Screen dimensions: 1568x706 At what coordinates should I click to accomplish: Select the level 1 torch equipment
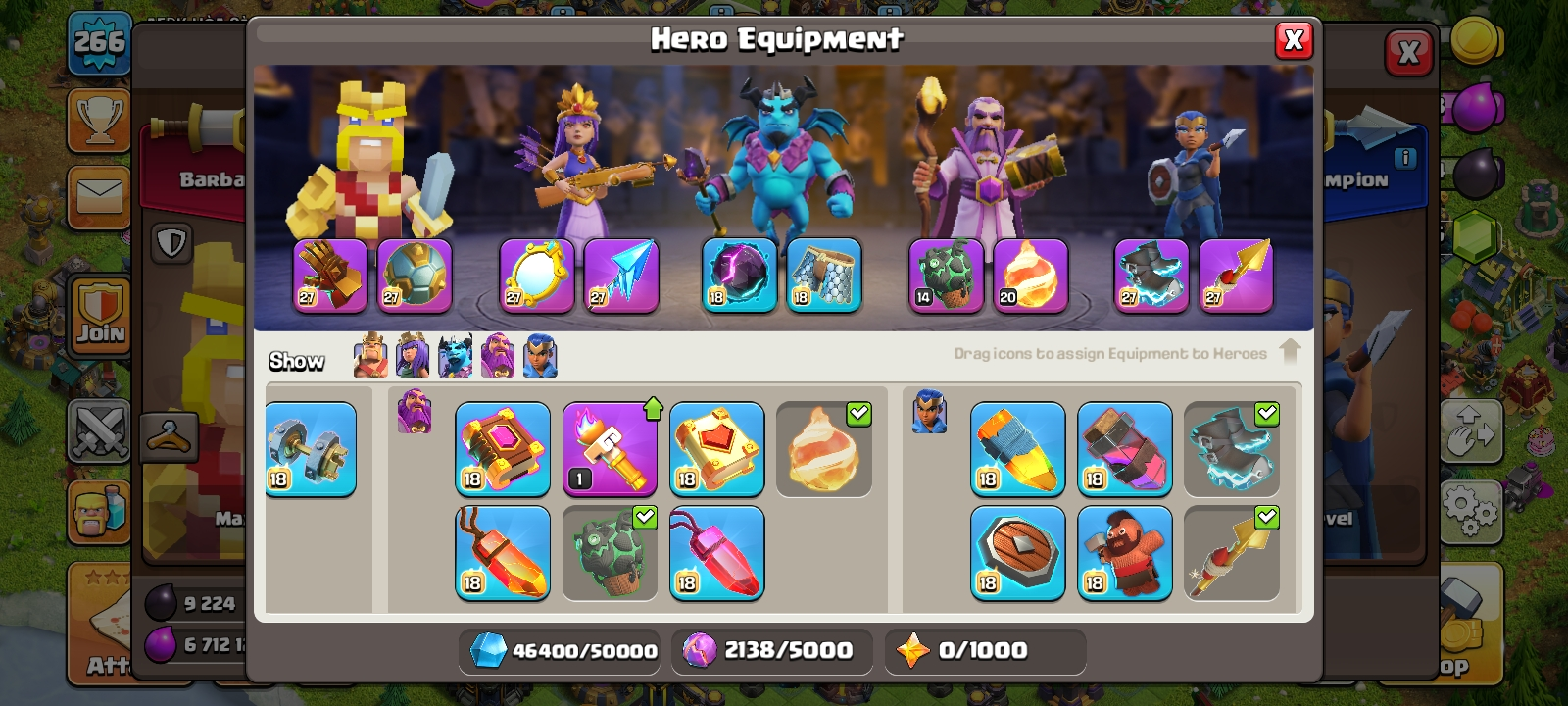tap(610, 449)
